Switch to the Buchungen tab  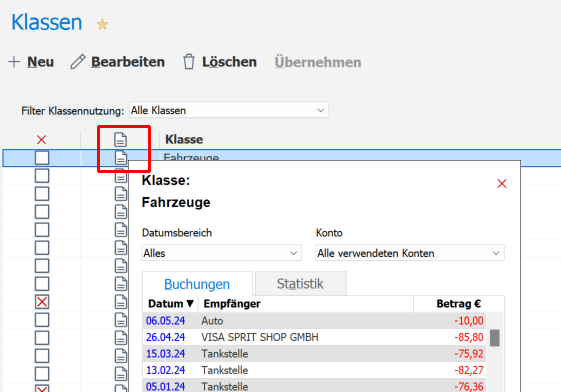tap(197, 284)
